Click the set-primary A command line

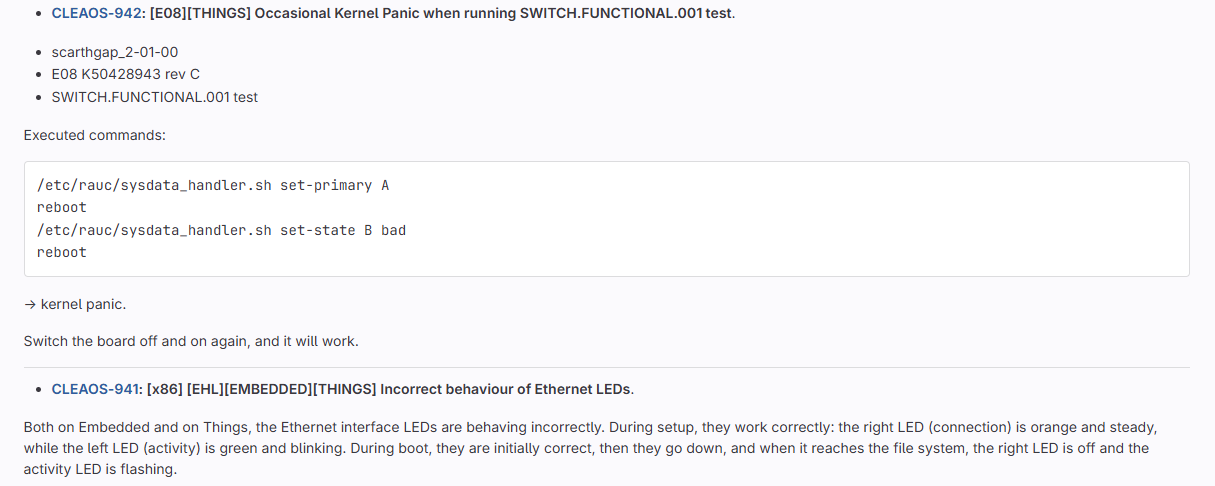point(212,185)
